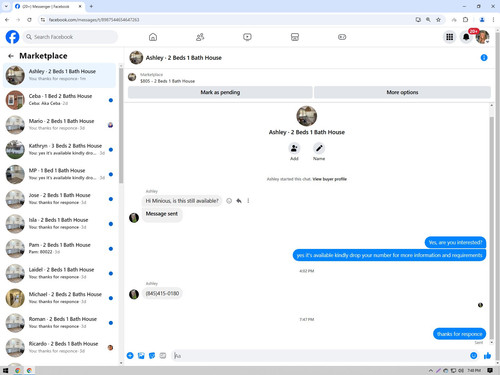The height and width of the screenshot is (375, 500).
Task: Open Windows Start button
Action: click(5, 370)
